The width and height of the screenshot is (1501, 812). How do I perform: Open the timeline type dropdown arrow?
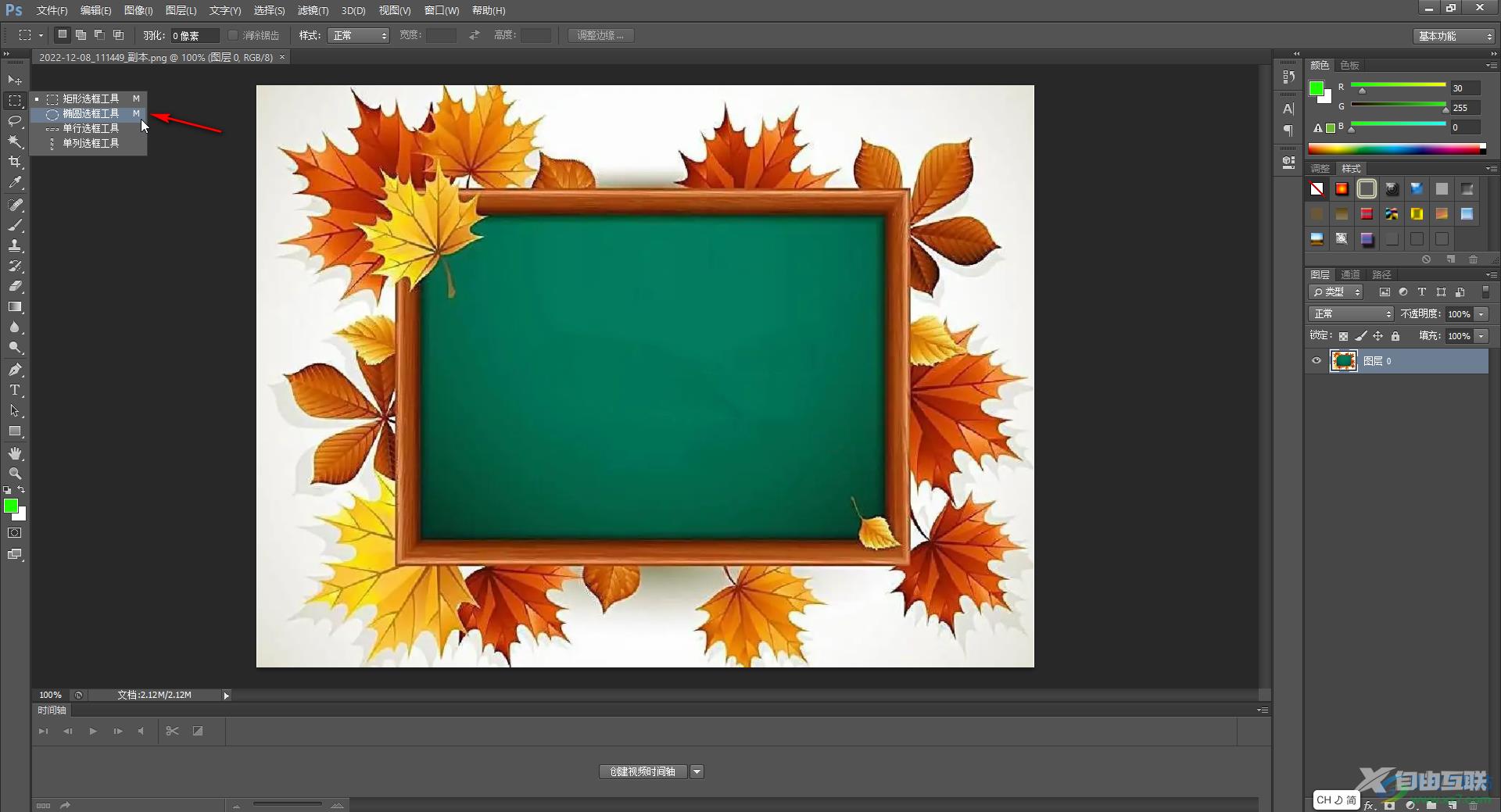697,772
